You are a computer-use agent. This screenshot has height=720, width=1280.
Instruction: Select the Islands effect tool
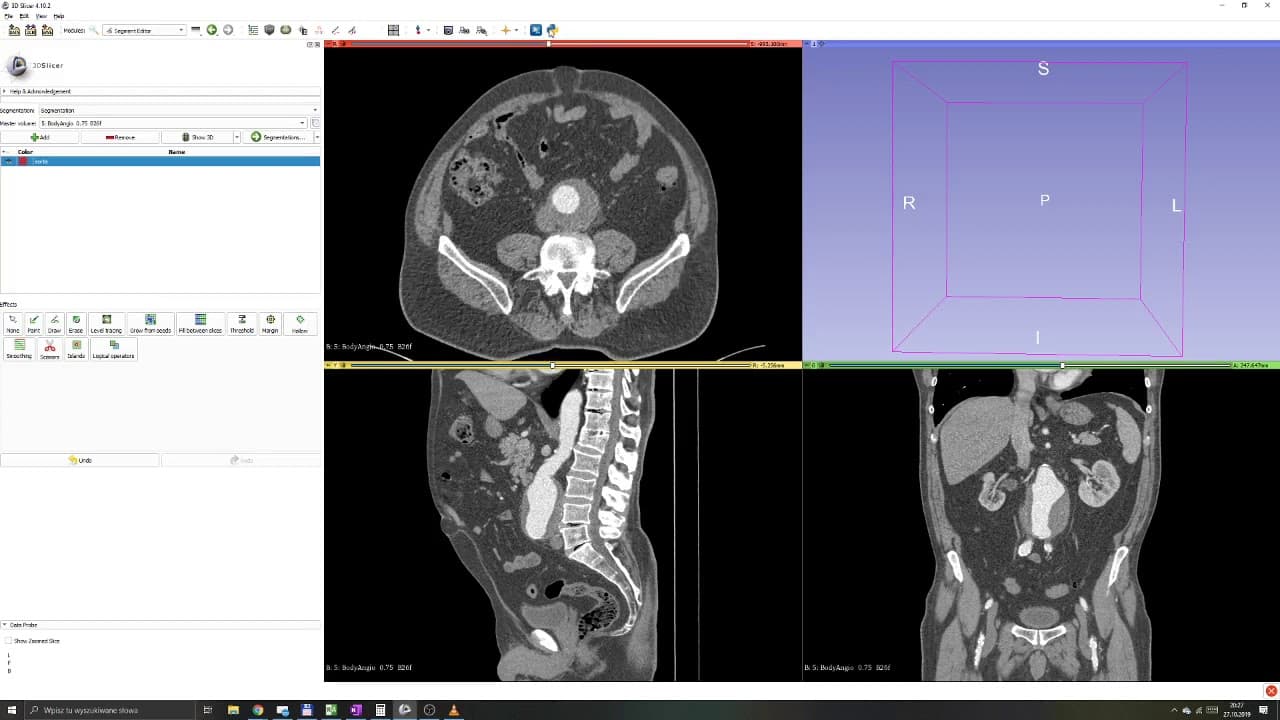pyautogui.click(x=76, y=350)
